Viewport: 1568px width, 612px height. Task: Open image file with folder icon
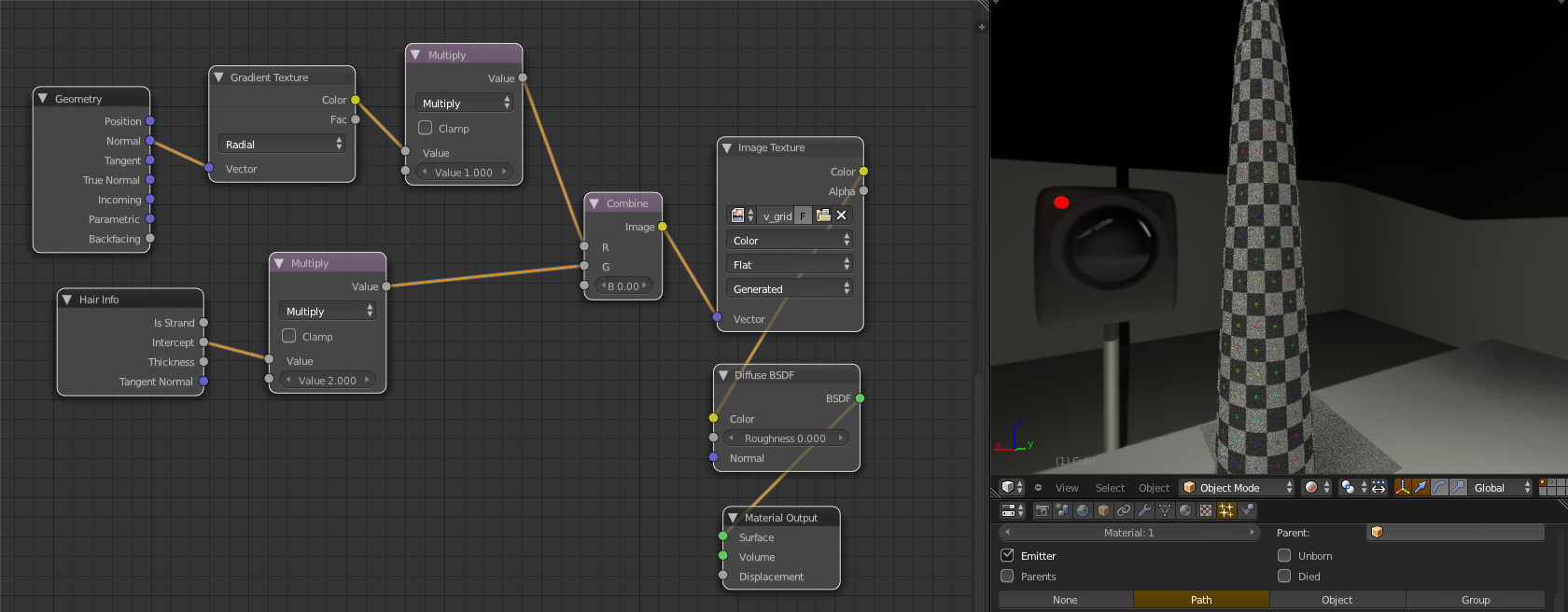[823, 216]
